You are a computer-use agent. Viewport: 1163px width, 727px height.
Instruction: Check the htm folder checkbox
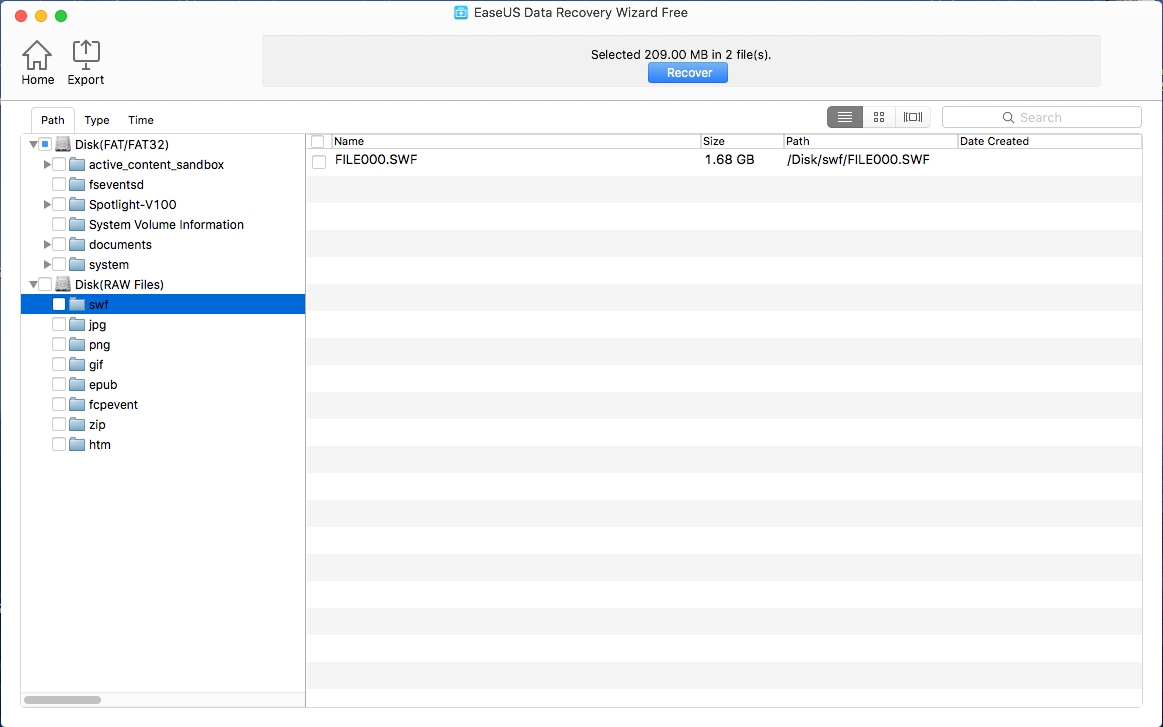coord(59,444)
